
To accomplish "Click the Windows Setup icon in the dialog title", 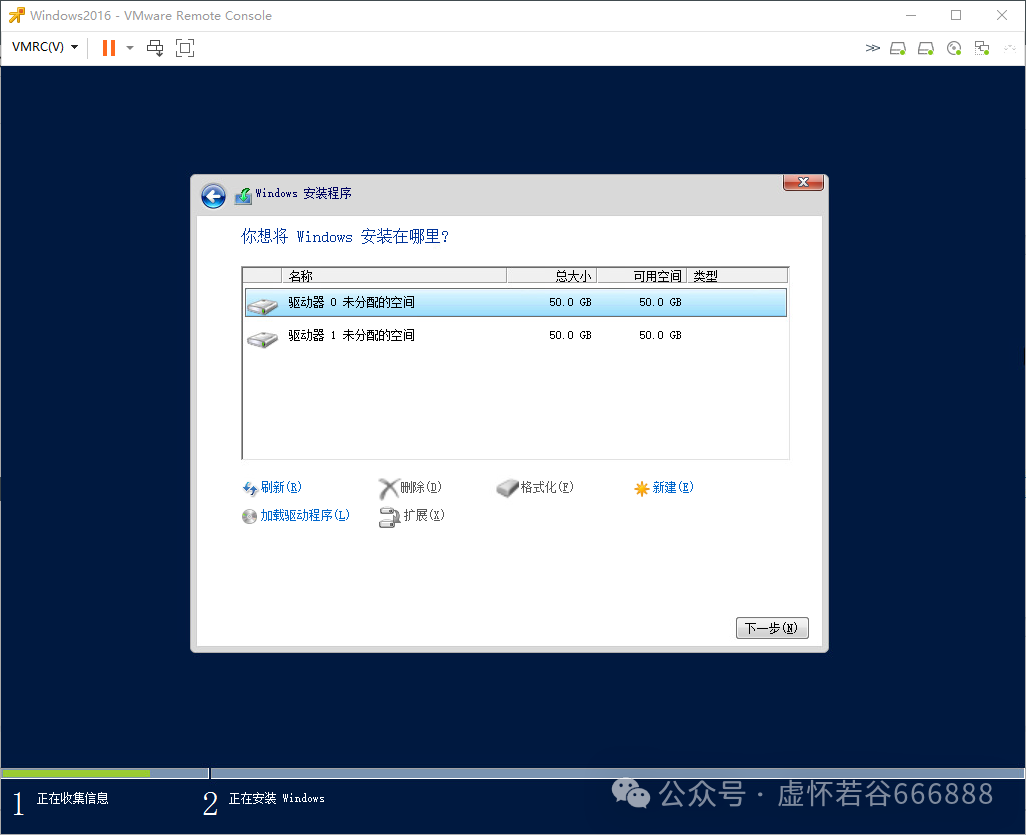I will click(243, 196).
